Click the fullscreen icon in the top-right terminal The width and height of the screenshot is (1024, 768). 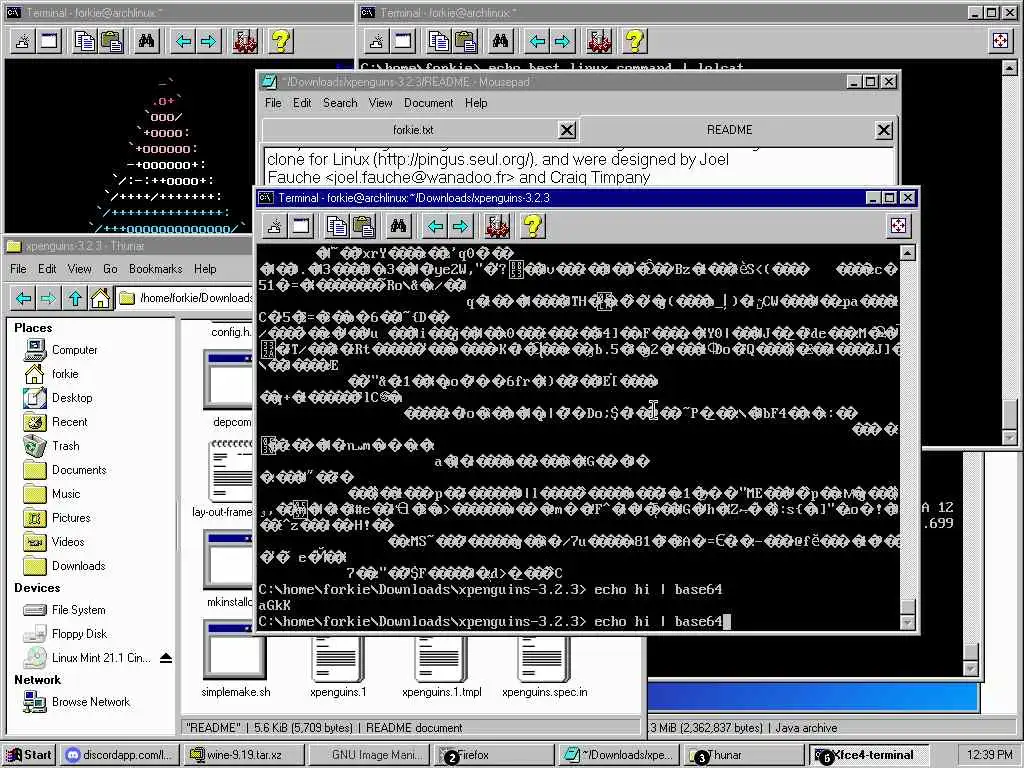[x=1000, y=41]
